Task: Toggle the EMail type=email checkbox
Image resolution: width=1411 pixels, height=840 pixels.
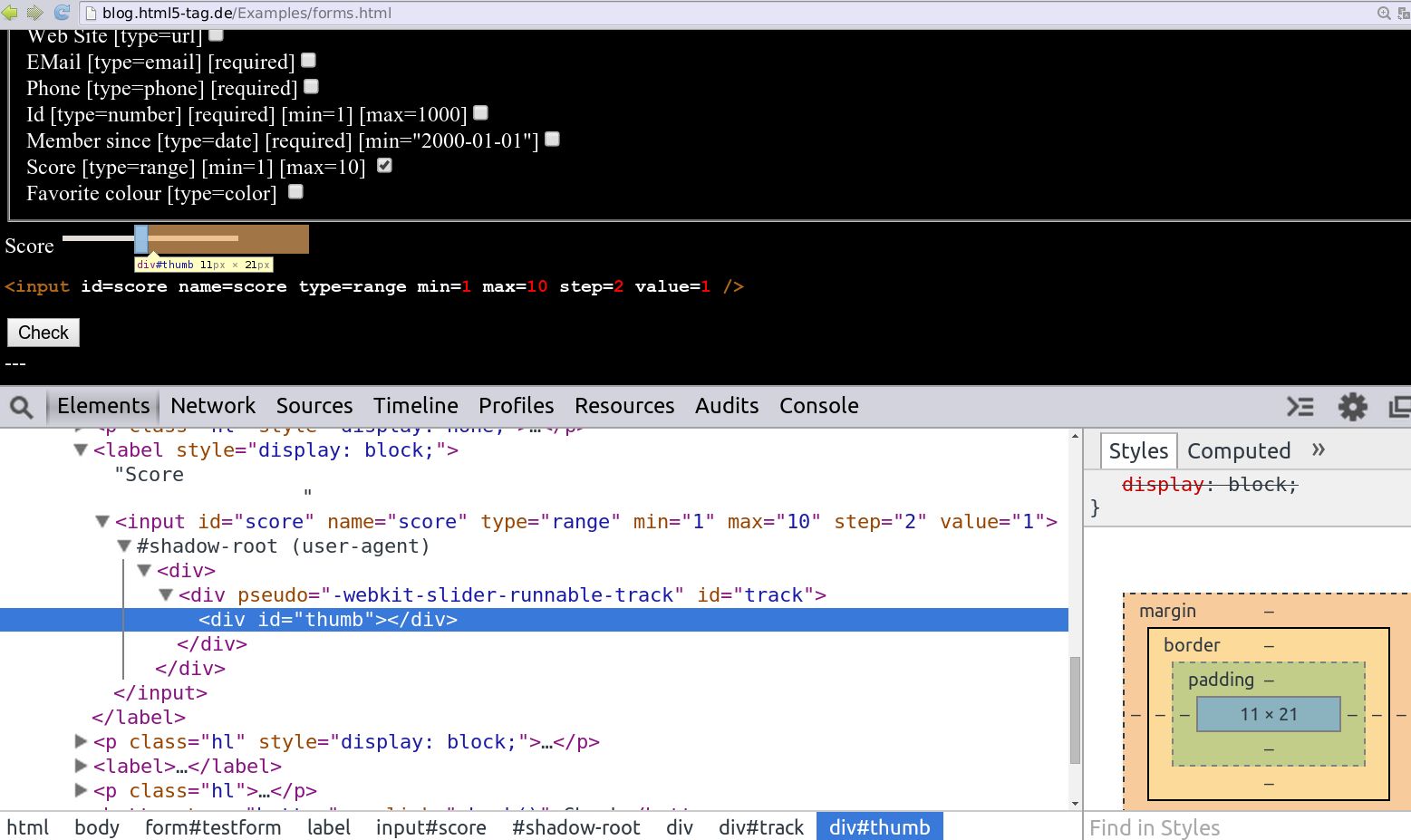Action: (x=309, y=60)
